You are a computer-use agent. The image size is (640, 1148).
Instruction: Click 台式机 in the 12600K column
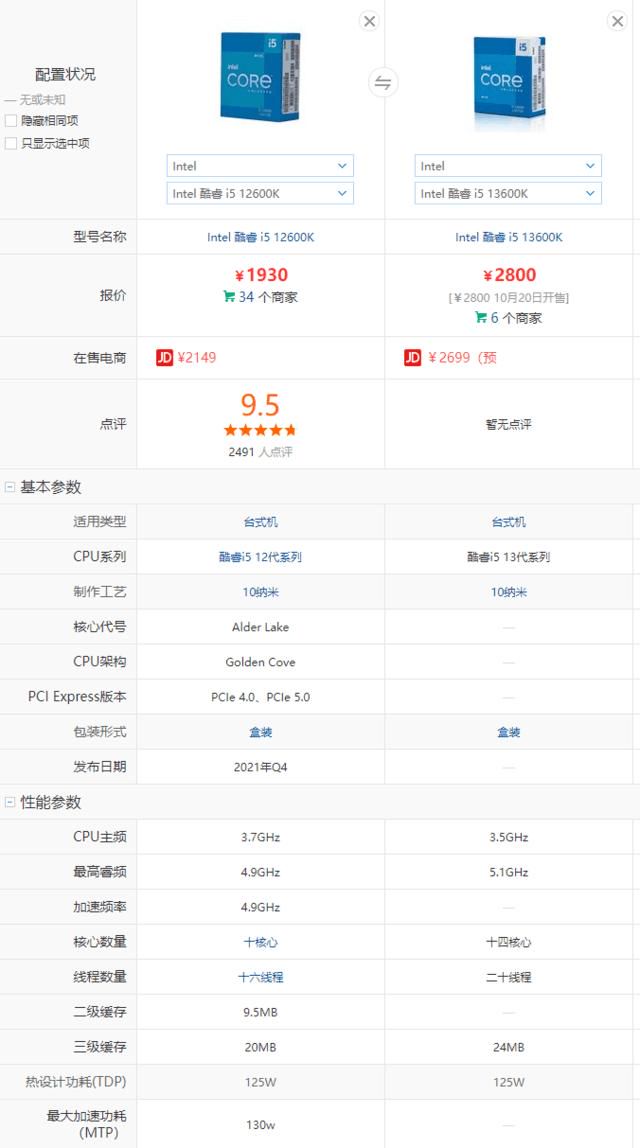(260, 522)
